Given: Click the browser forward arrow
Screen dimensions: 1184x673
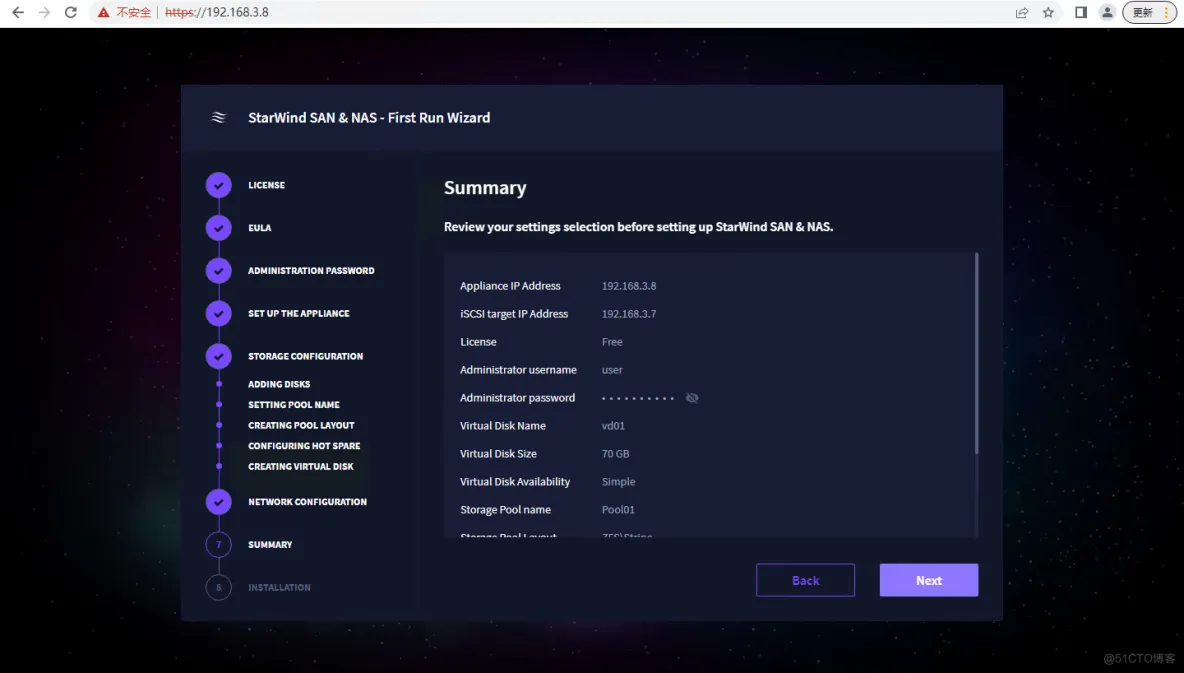Looking at the screenshot, I should (44, 12).
